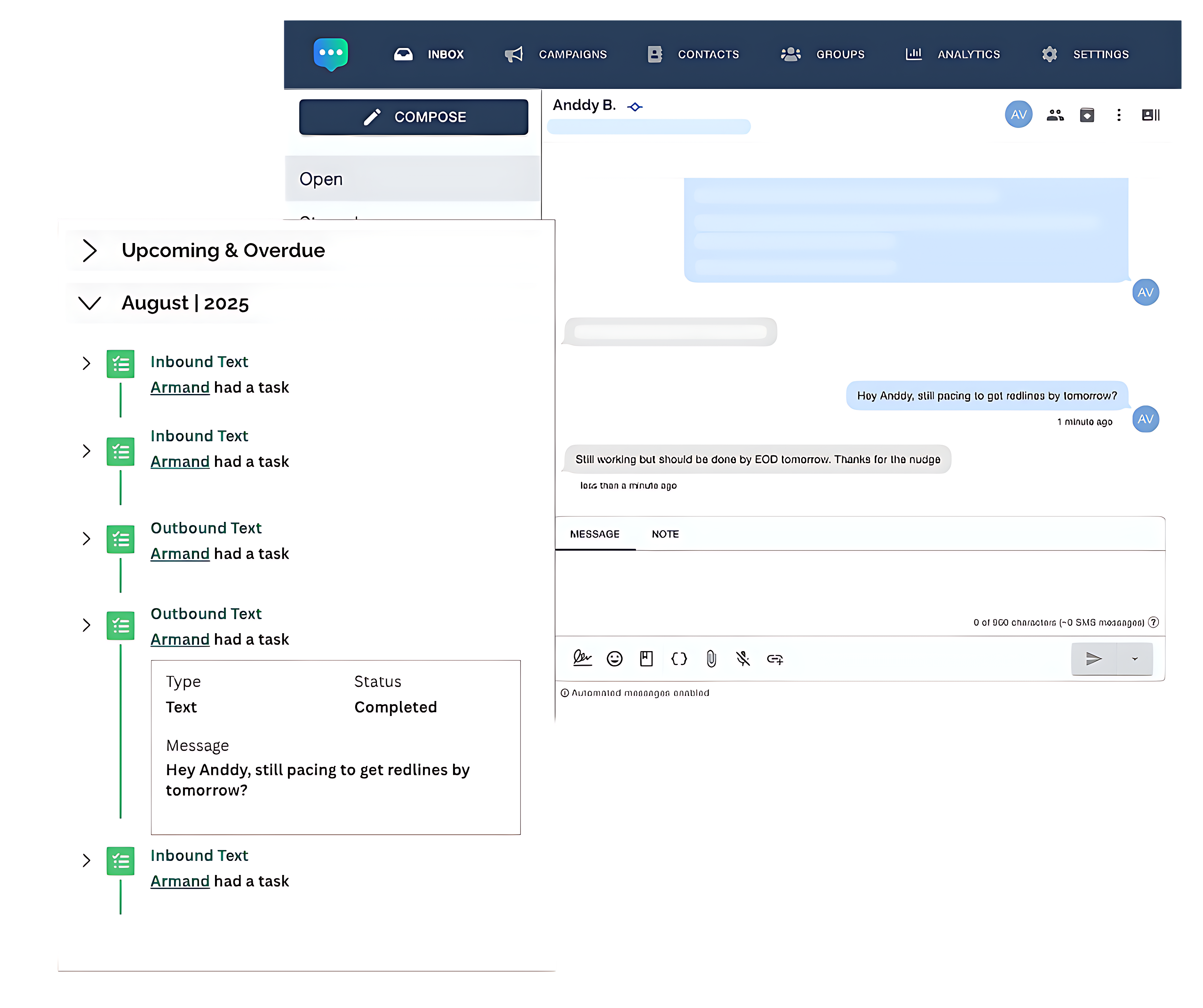Click the muted microphone icon
The image size is (1203, 1008).
pos(743,659)
